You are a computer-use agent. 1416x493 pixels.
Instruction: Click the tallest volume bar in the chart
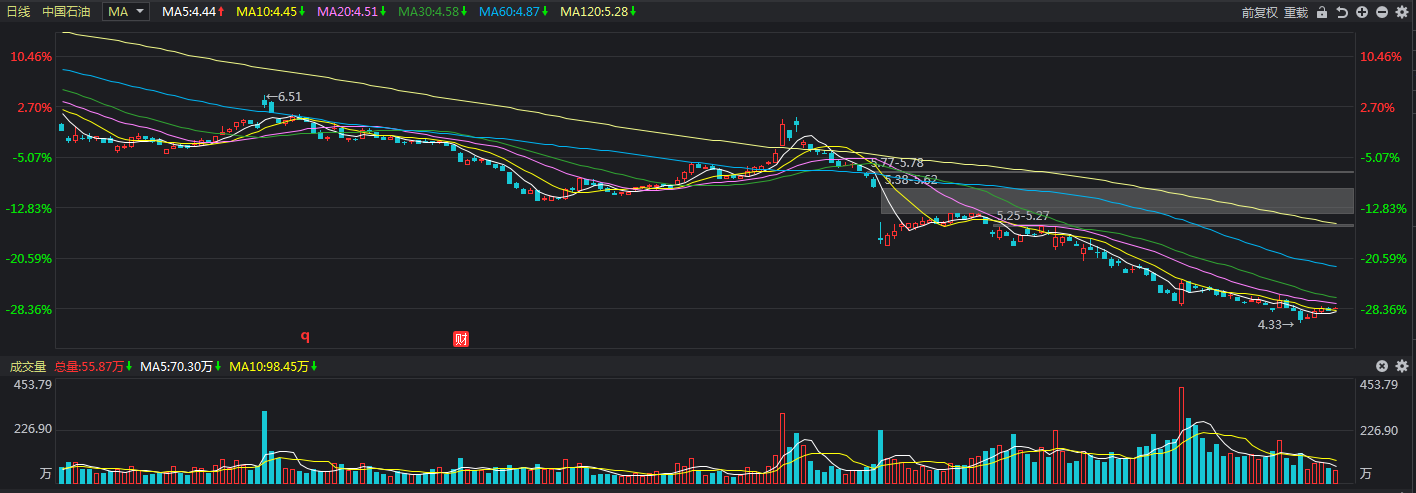pos(1181,436)
